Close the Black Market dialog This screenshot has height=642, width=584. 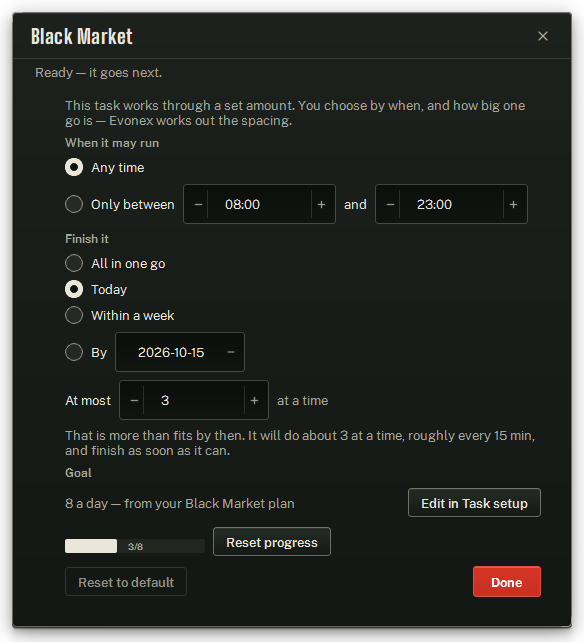click(543, 36)
